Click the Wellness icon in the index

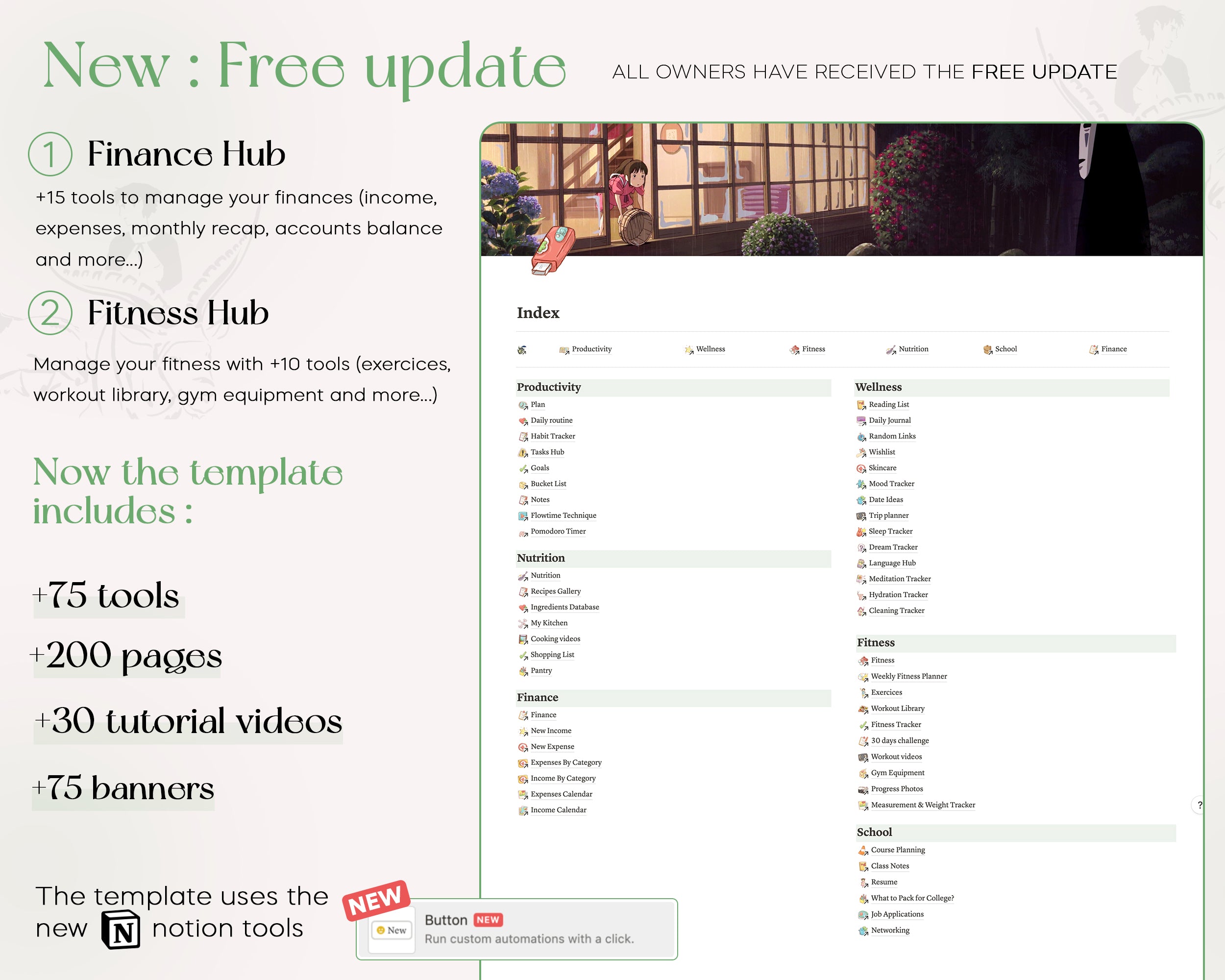(x=690, y=349)
